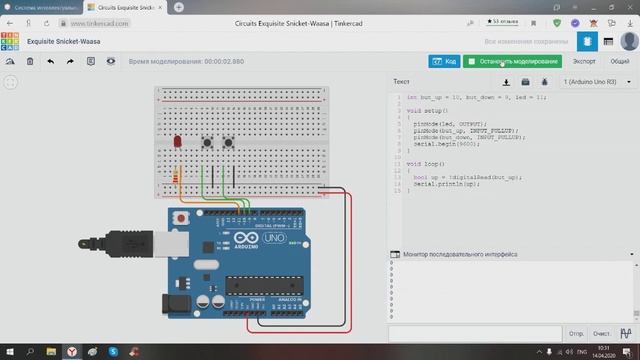Click the red LED on the breadboard
The image size is (640, 360).
tap(177, 142)
